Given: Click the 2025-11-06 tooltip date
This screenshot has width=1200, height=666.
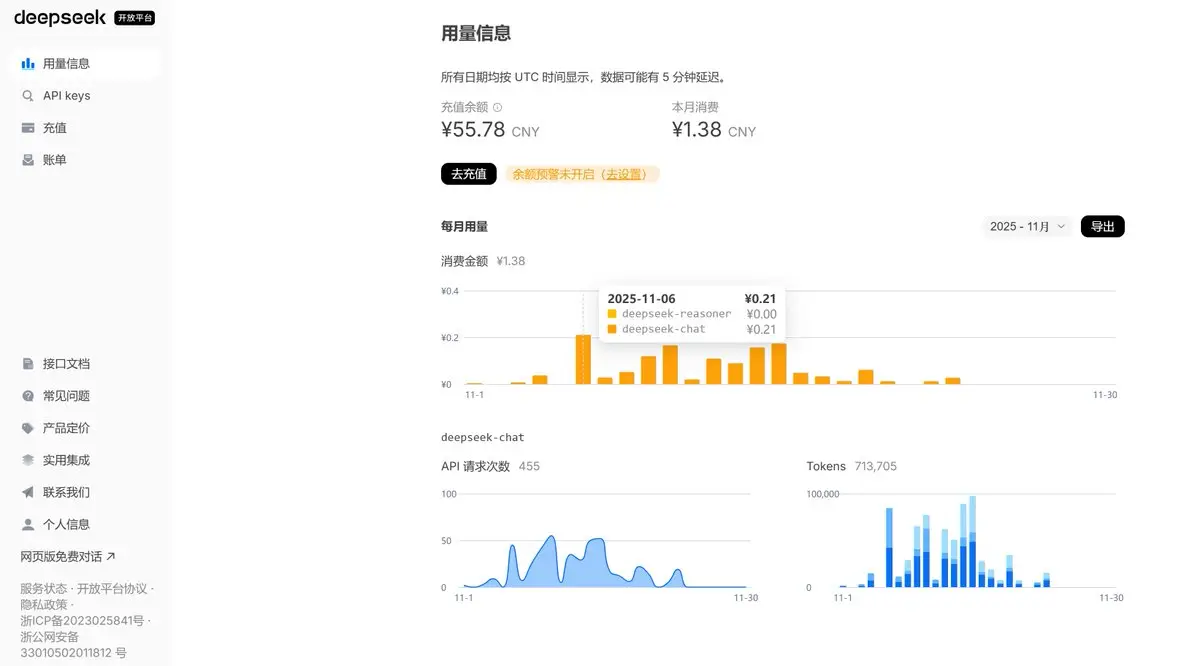Looking at the screenshot, I should [641, 298].
